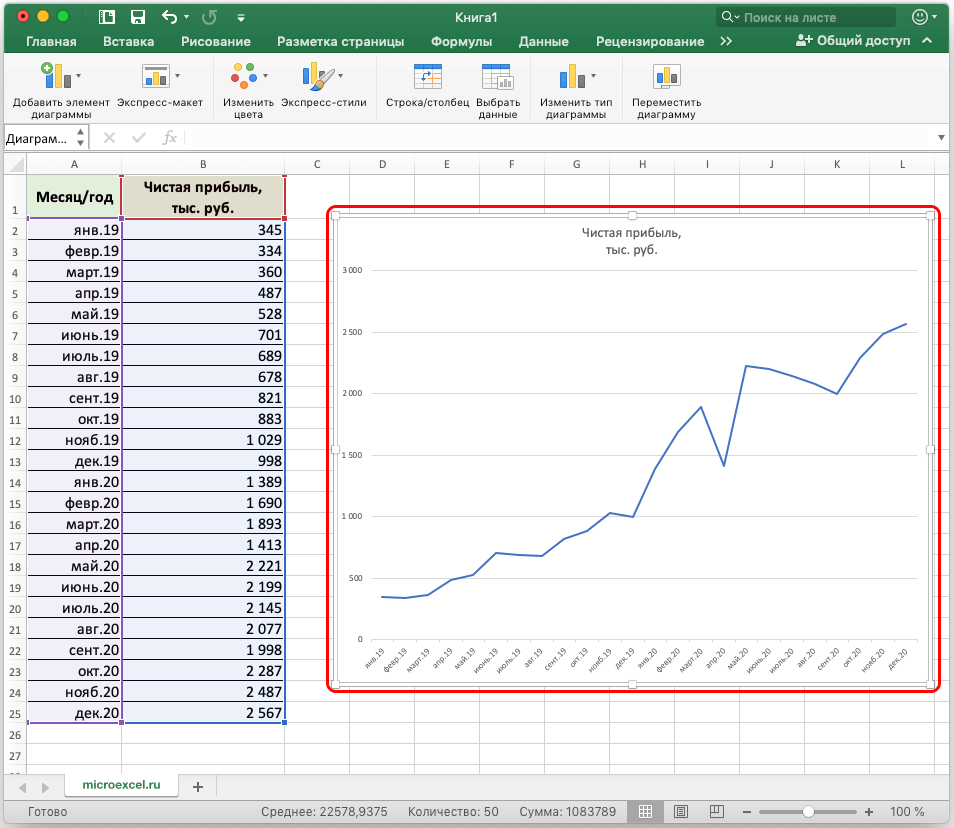Select the cell containing 1 029
The height and width of the screenshot is (828, 954).
[203, 440]
